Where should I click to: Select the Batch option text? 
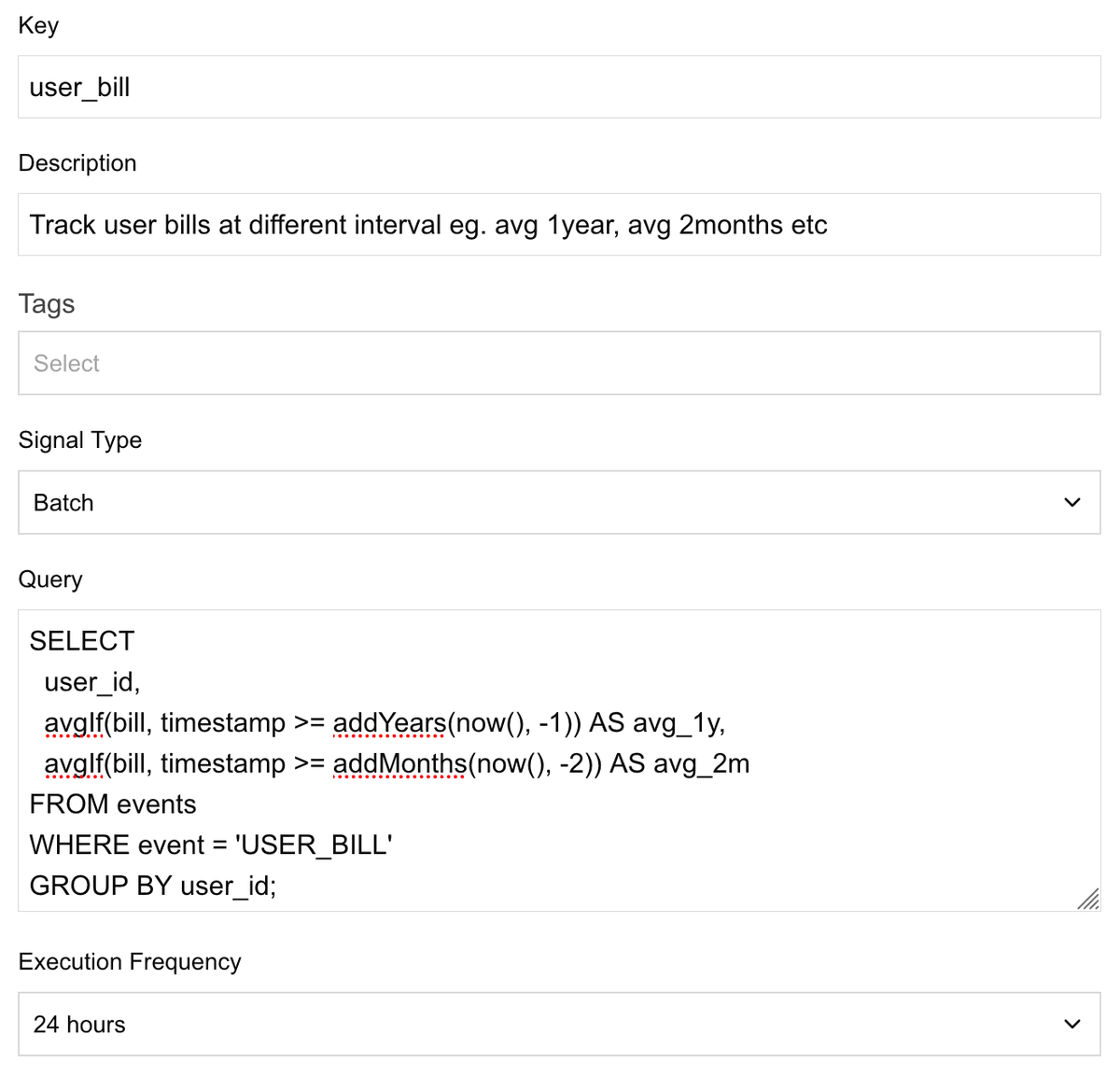(x=63, y=502)
